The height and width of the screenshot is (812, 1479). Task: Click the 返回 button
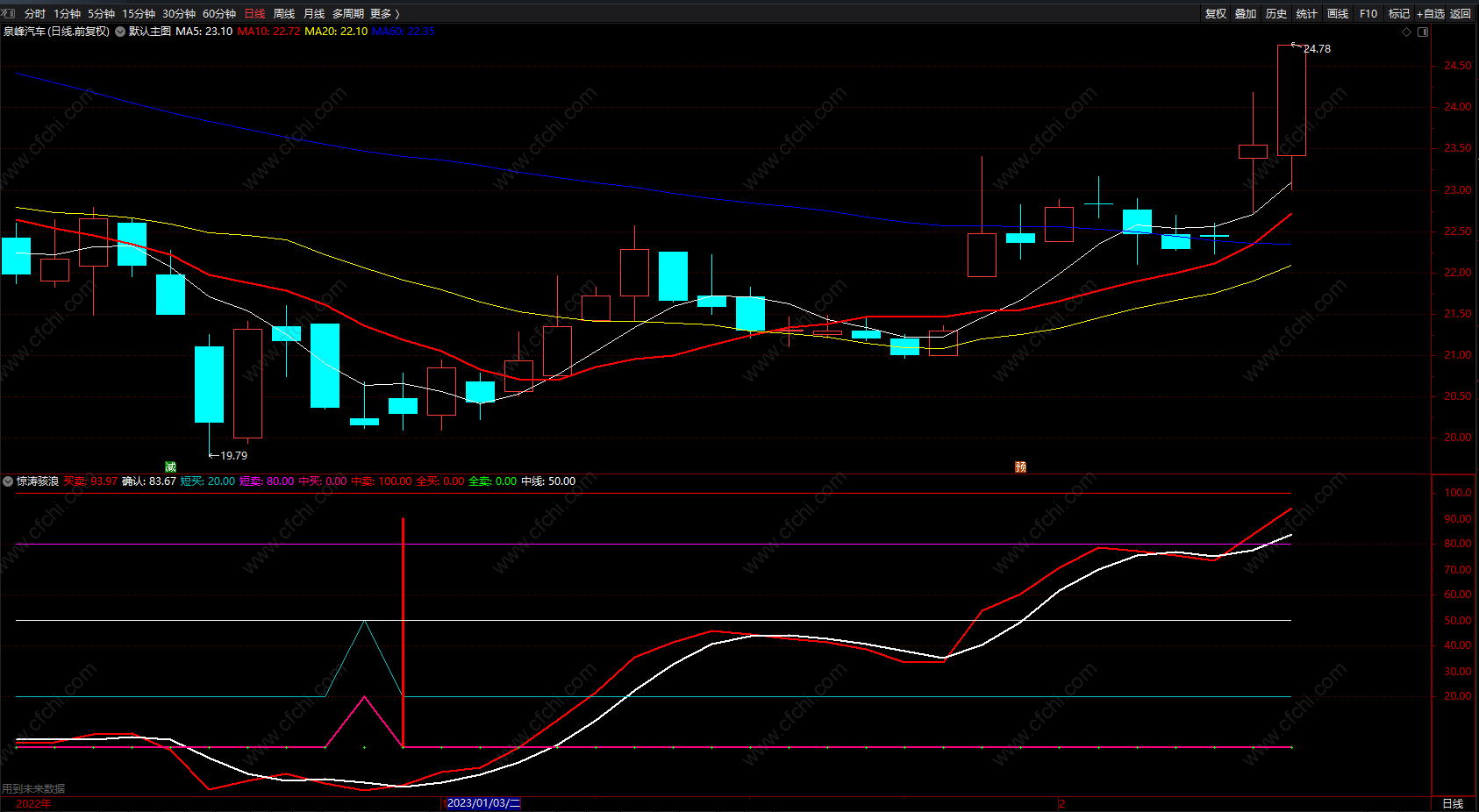pyautogui.click(x=1461, y=13)
